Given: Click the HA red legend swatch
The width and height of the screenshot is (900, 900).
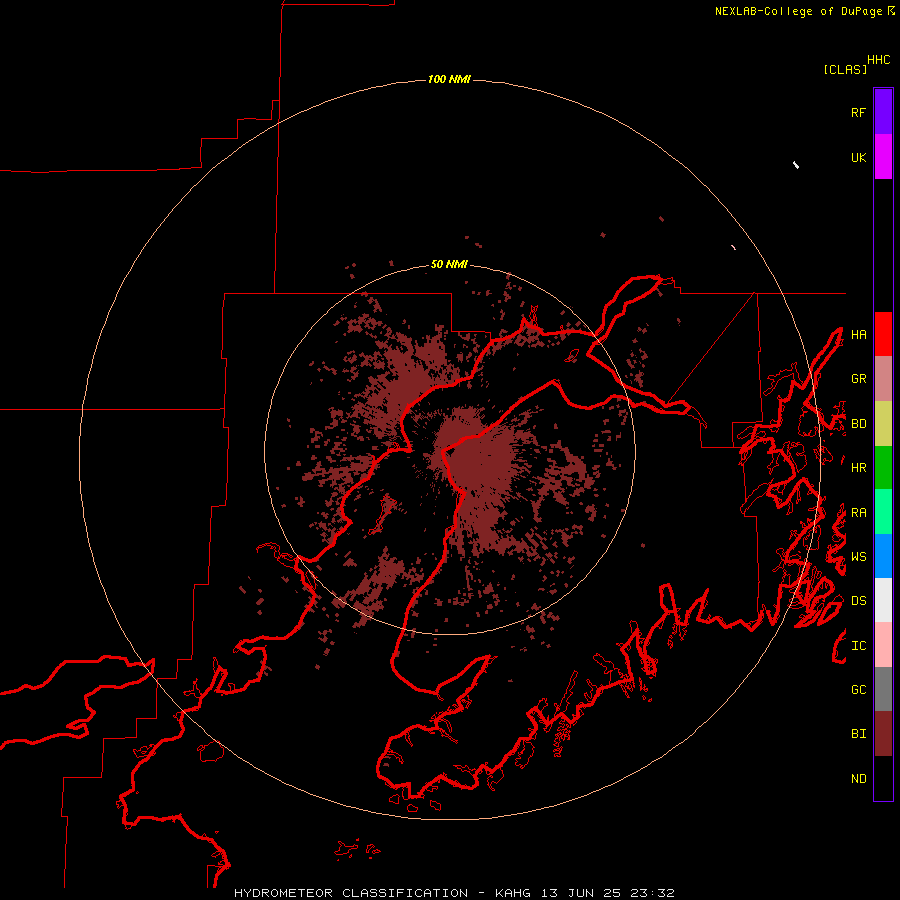Looking at the screenshot, I should tap(883, 334).
